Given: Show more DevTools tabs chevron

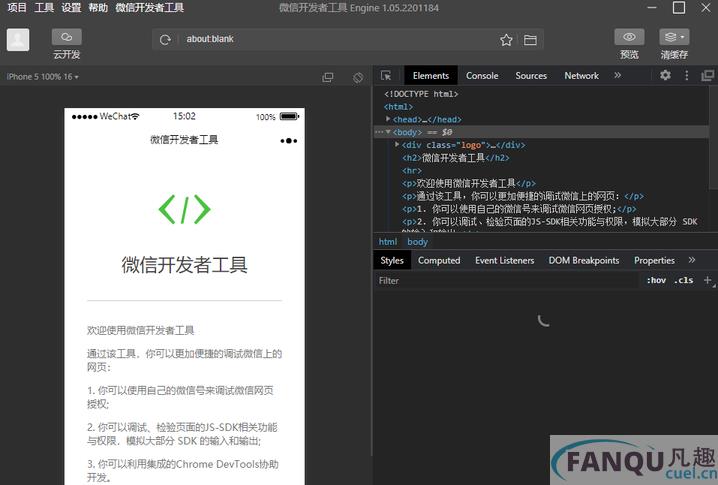Looking at the screenshot, I should [617, 76].
